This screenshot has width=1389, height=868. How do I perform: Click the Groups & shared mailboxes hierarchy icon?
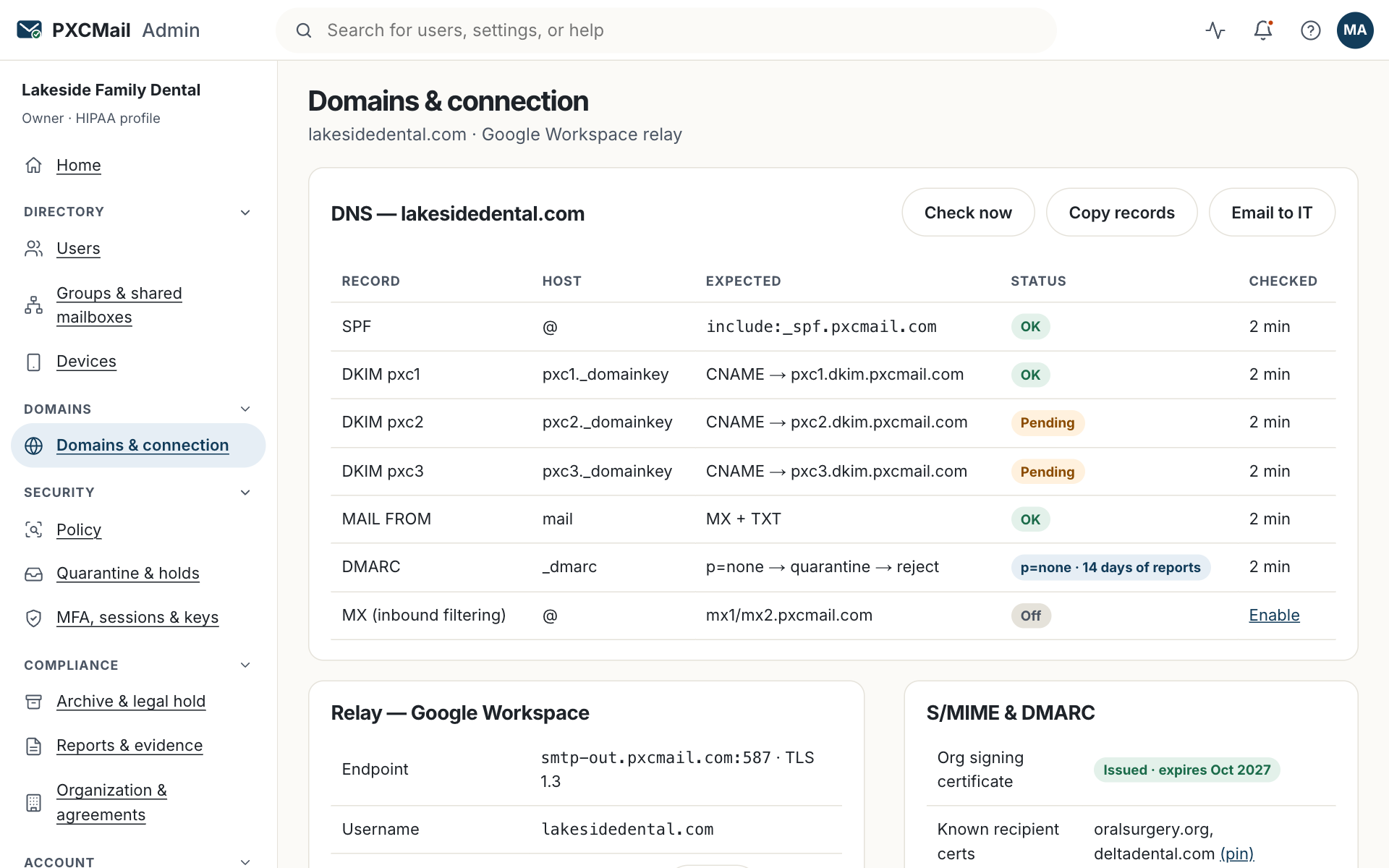33,305
